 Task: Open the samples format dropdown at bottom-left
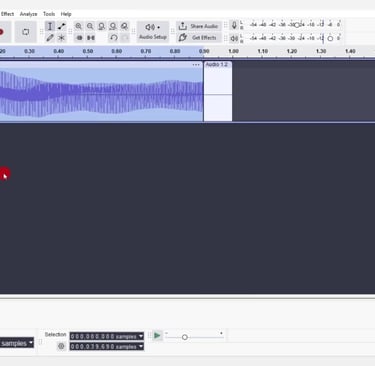tap(31, 343)
